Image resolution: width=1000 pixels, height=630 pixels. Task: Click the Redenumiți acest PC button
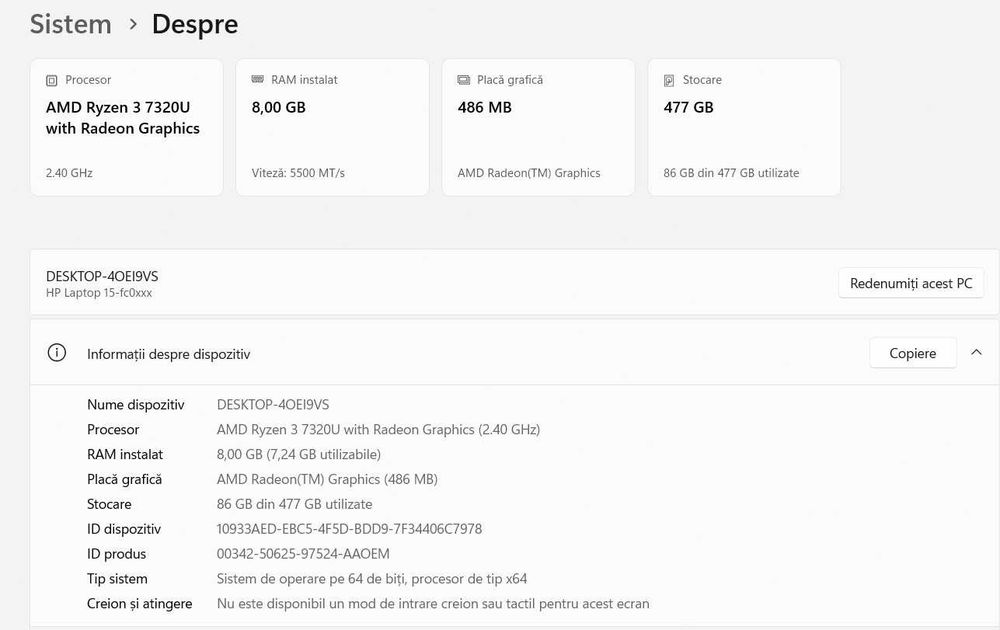click(911, 283)
